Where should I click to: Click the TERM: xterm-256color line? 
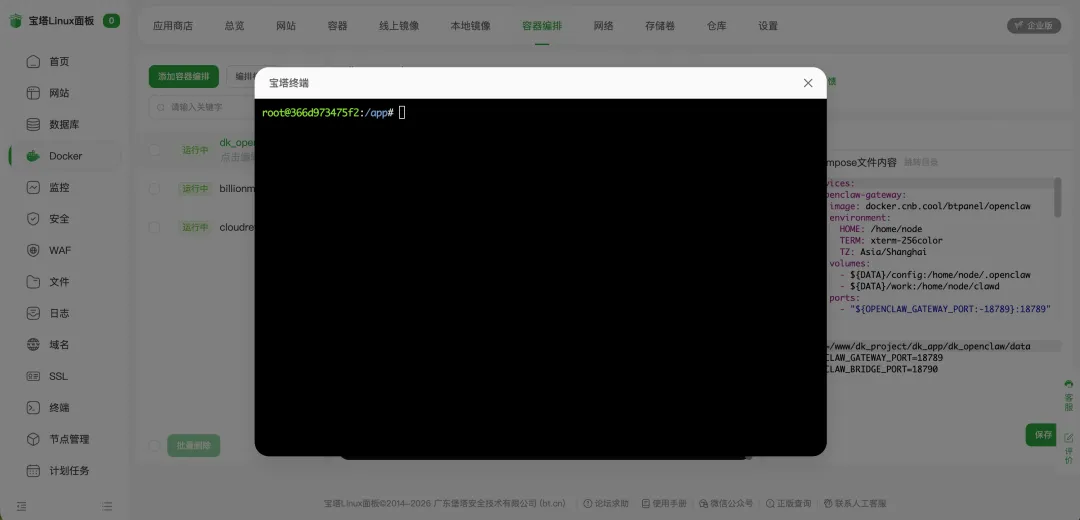click(x=891, y=240)
